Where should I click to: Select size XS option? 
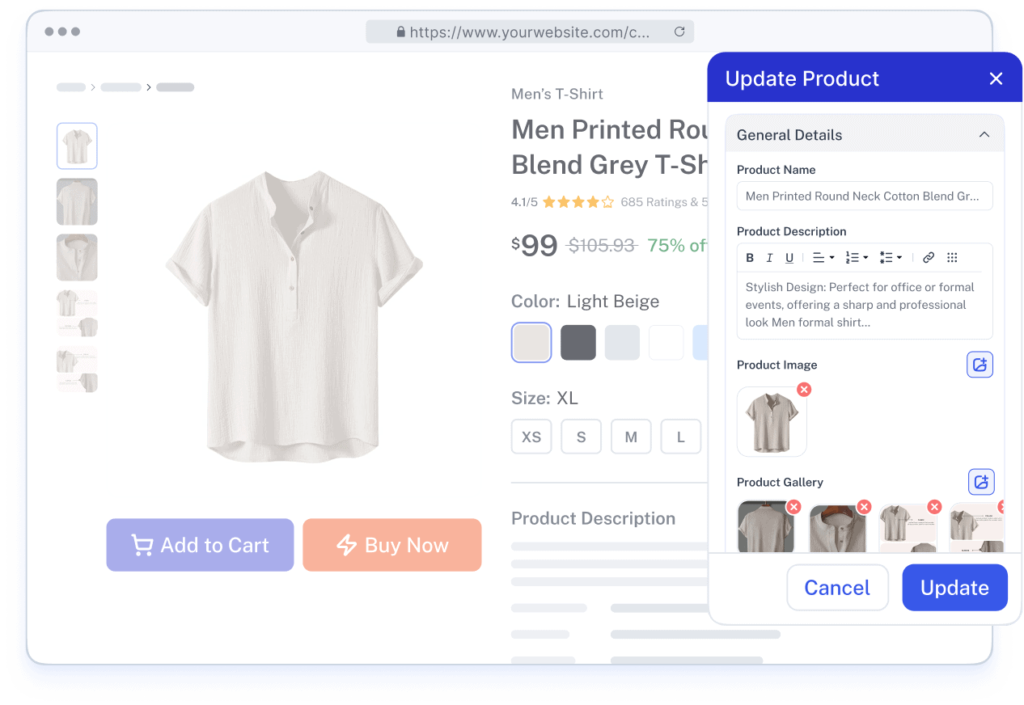[x=531, y=437]
